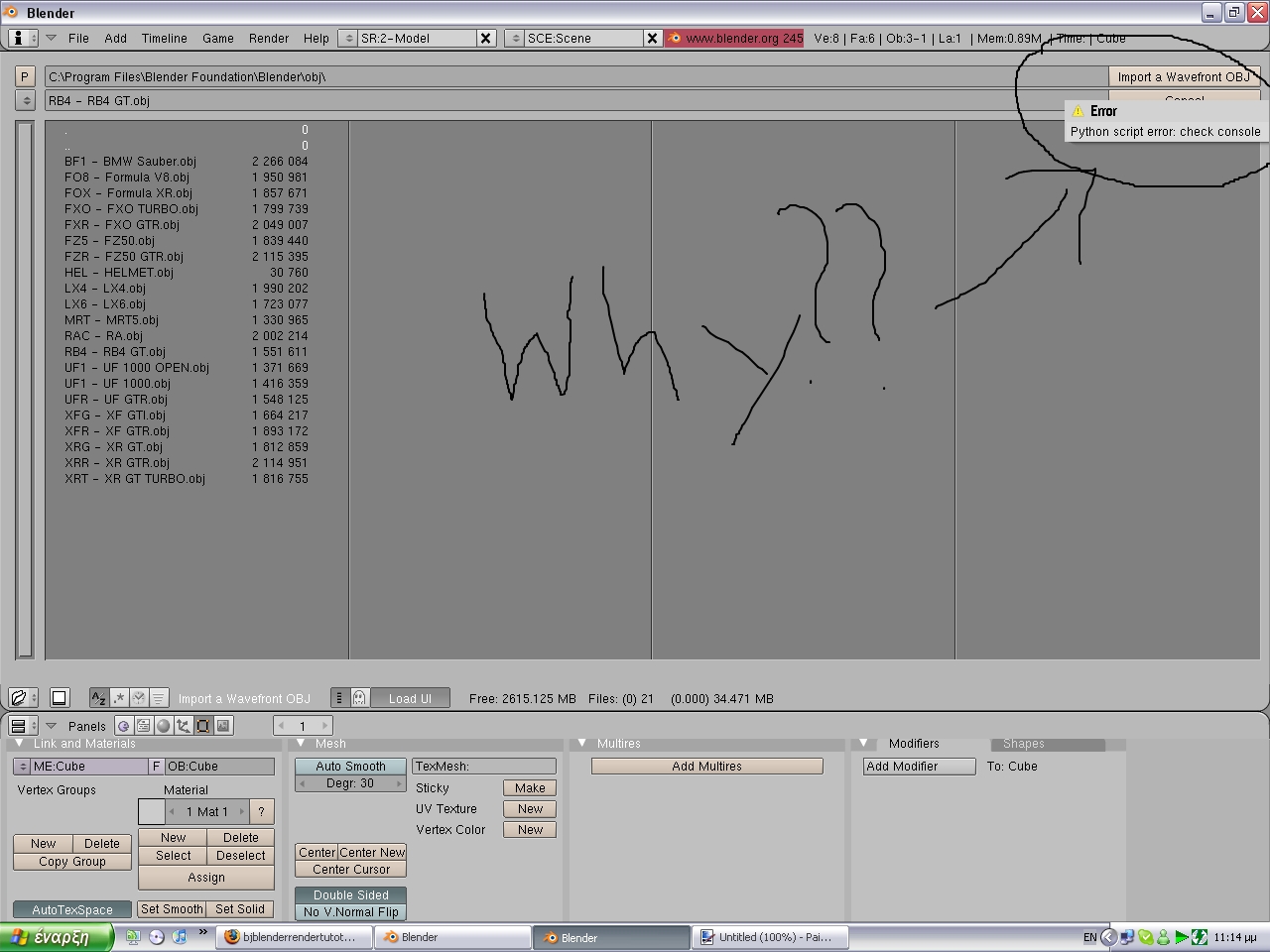Go to parent directory with P button
Image resolution: width=1270 pixels, height=952 pixels.
(x=25, y=76)
